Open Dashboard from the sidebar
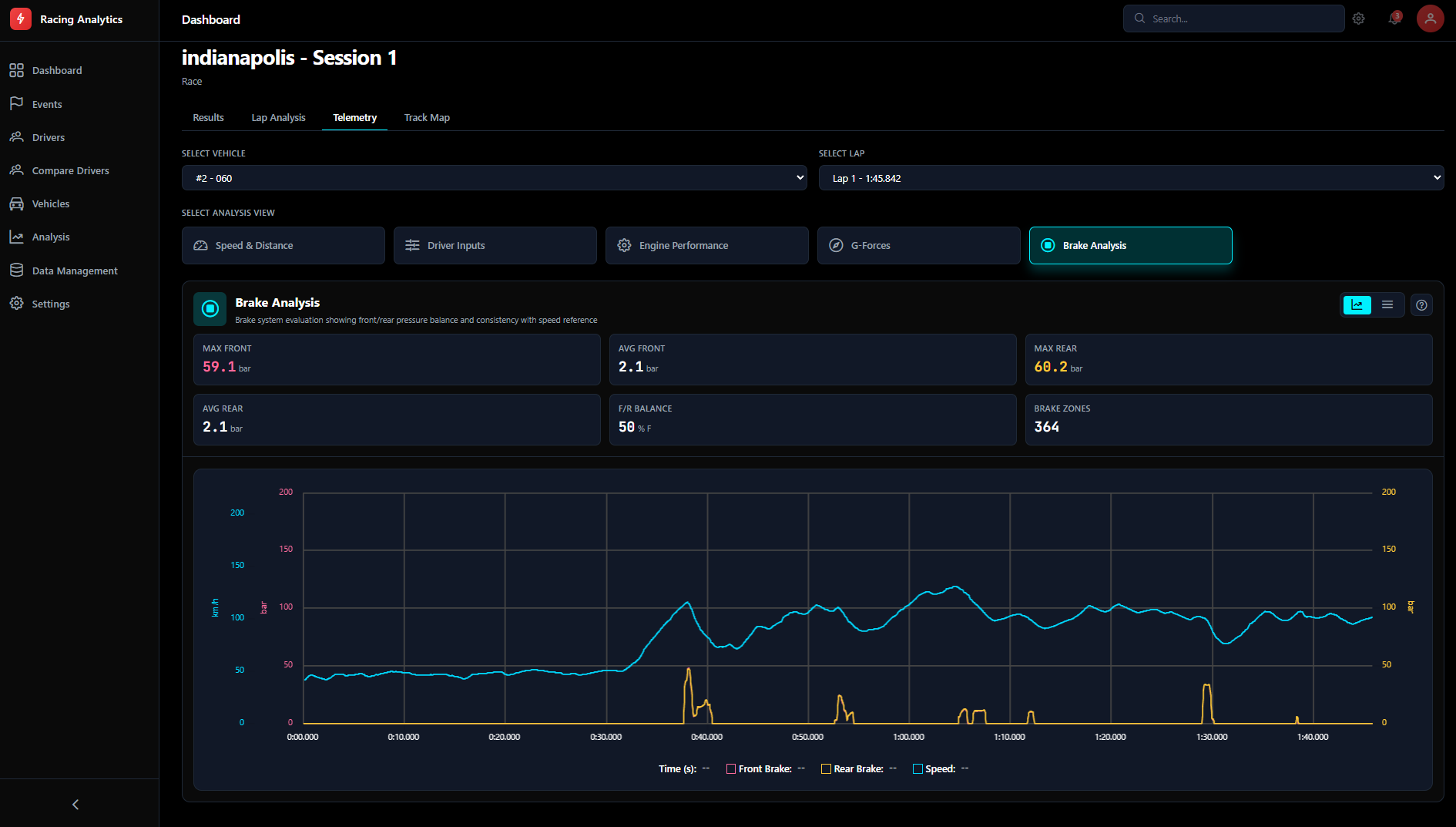Viewport: 1456px width, 827px height. coord(56,70)
